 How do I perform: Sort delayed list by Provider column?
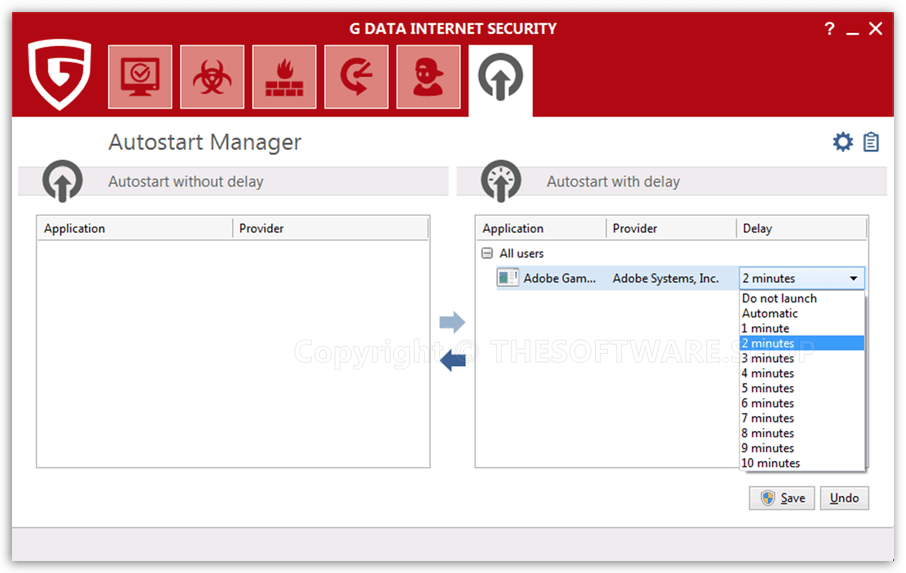coord(671,228)
